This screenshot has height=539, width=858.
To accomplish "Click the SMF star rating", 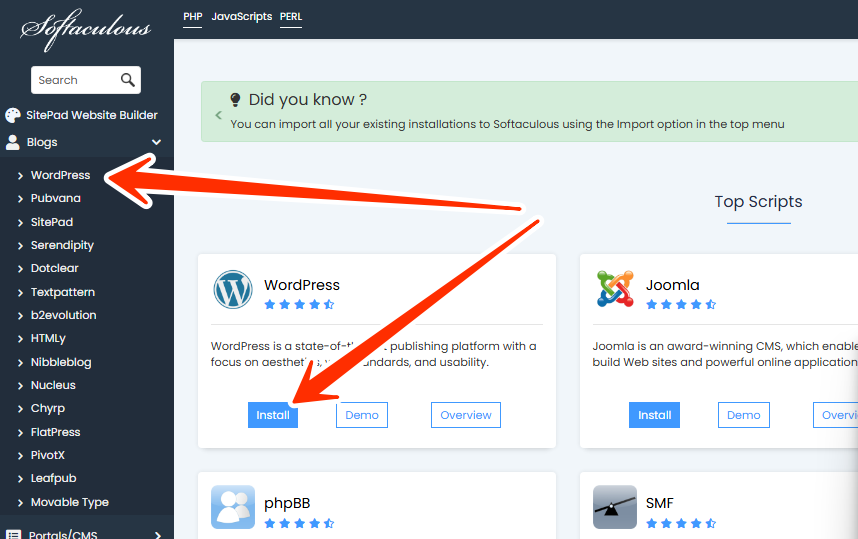I will click(681, 523).
